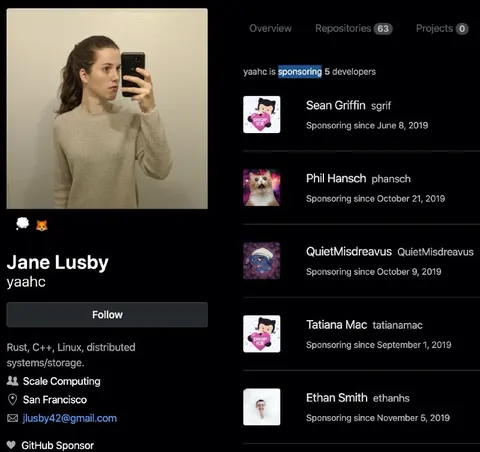Viewport: 480px width, 452px height.
Task: Open Tatiana Mac's avatar thumbnail
Action: (x=262, y=334)
